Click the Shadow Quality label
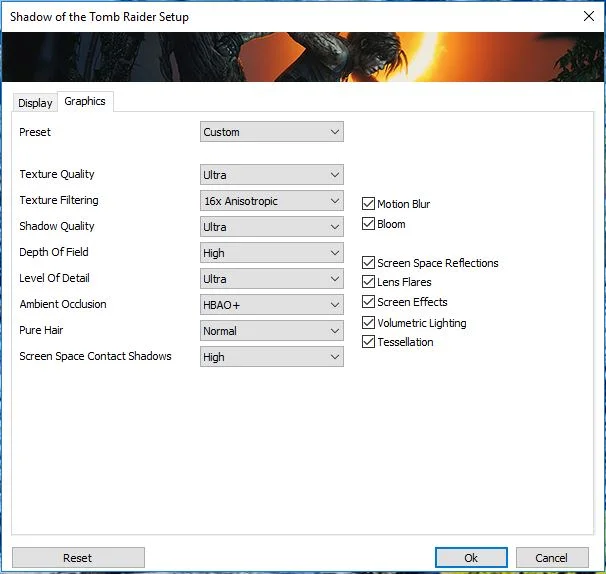606x574 pixels. coord(56,226)
